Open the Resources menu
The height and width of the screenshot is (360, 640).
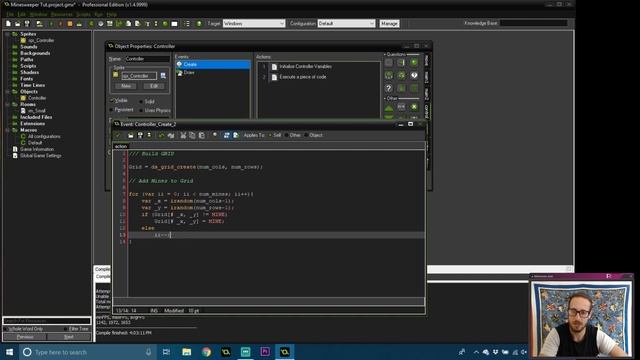[62, 14]
